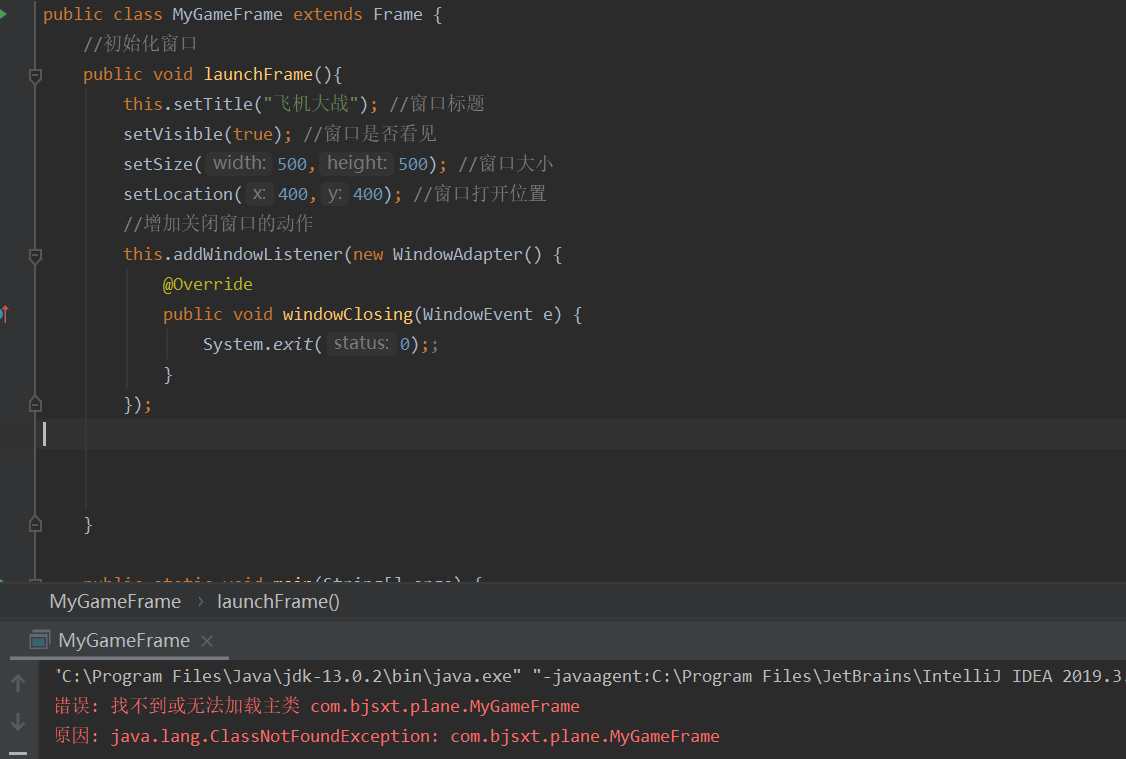
Task: Click the "width:" parameter hint in setSize
Action: [x=240, y=163]
